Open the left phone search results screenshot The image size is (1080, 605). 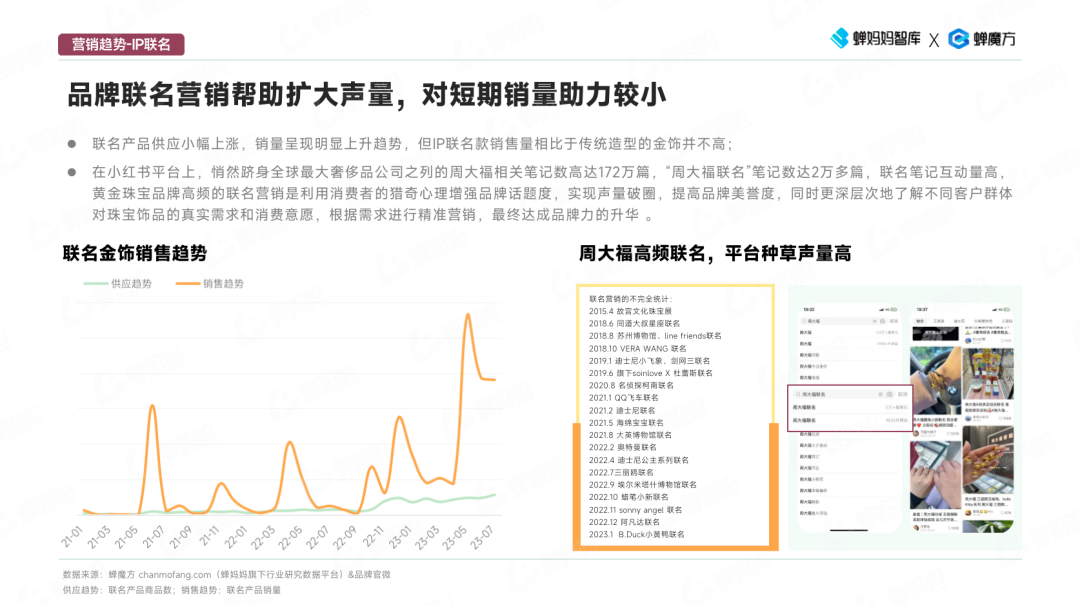click(x=849, y=419)
